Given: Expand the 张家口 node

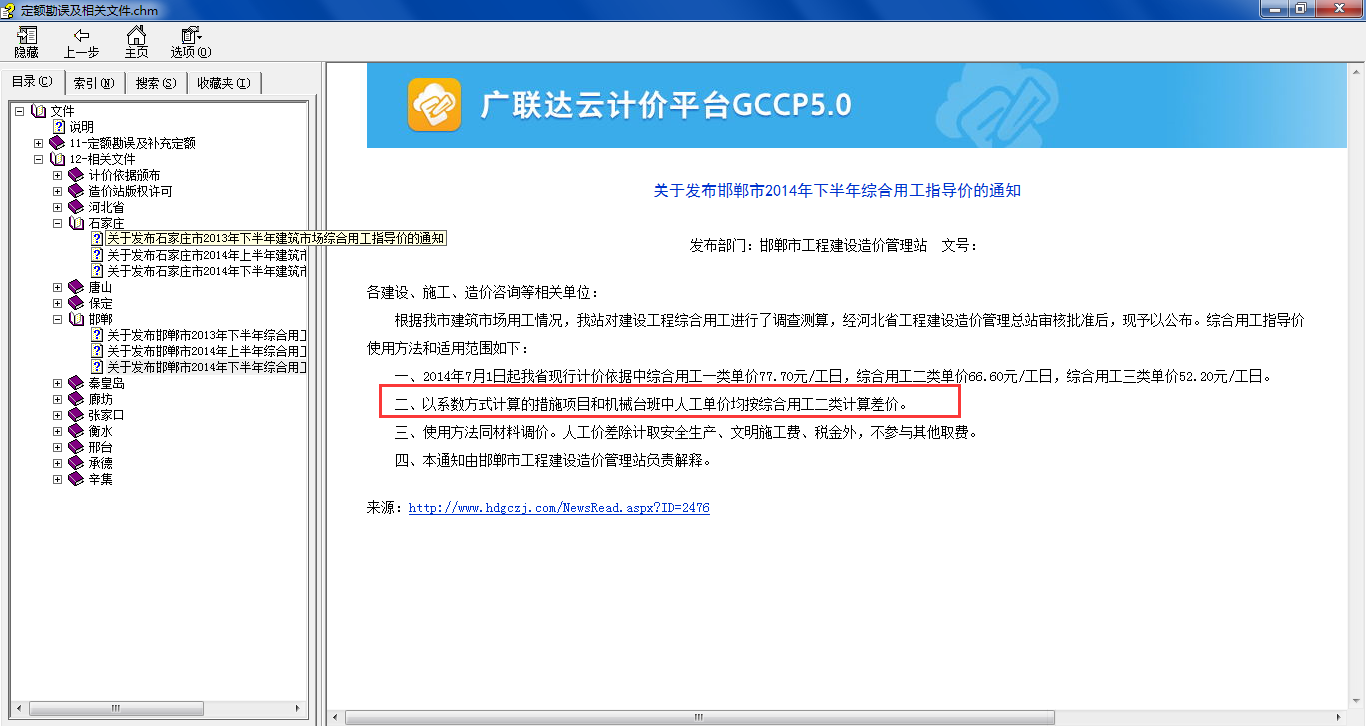Looking at the screenshot, I should click(x=58, y=415).
